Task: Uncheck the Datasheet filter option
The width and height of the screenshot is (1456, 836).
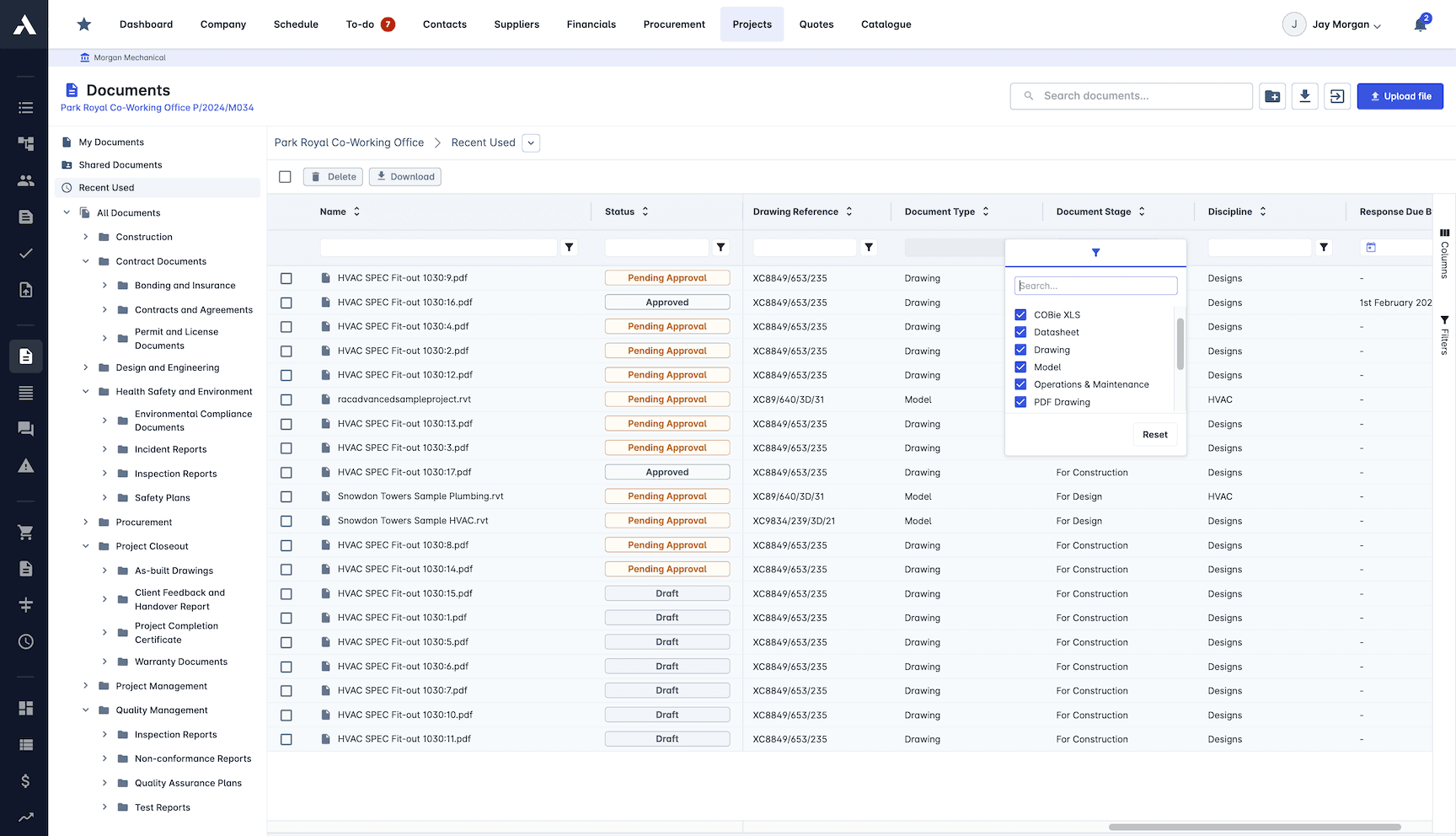Action: [1020, 332]
